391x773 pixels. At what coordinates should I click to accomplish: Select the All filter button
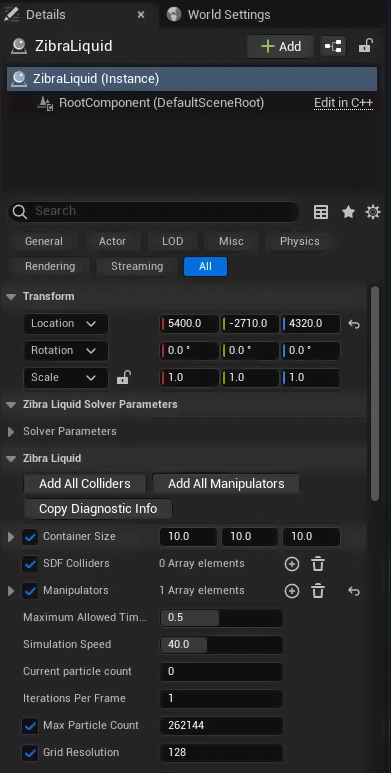click(205, 267)
